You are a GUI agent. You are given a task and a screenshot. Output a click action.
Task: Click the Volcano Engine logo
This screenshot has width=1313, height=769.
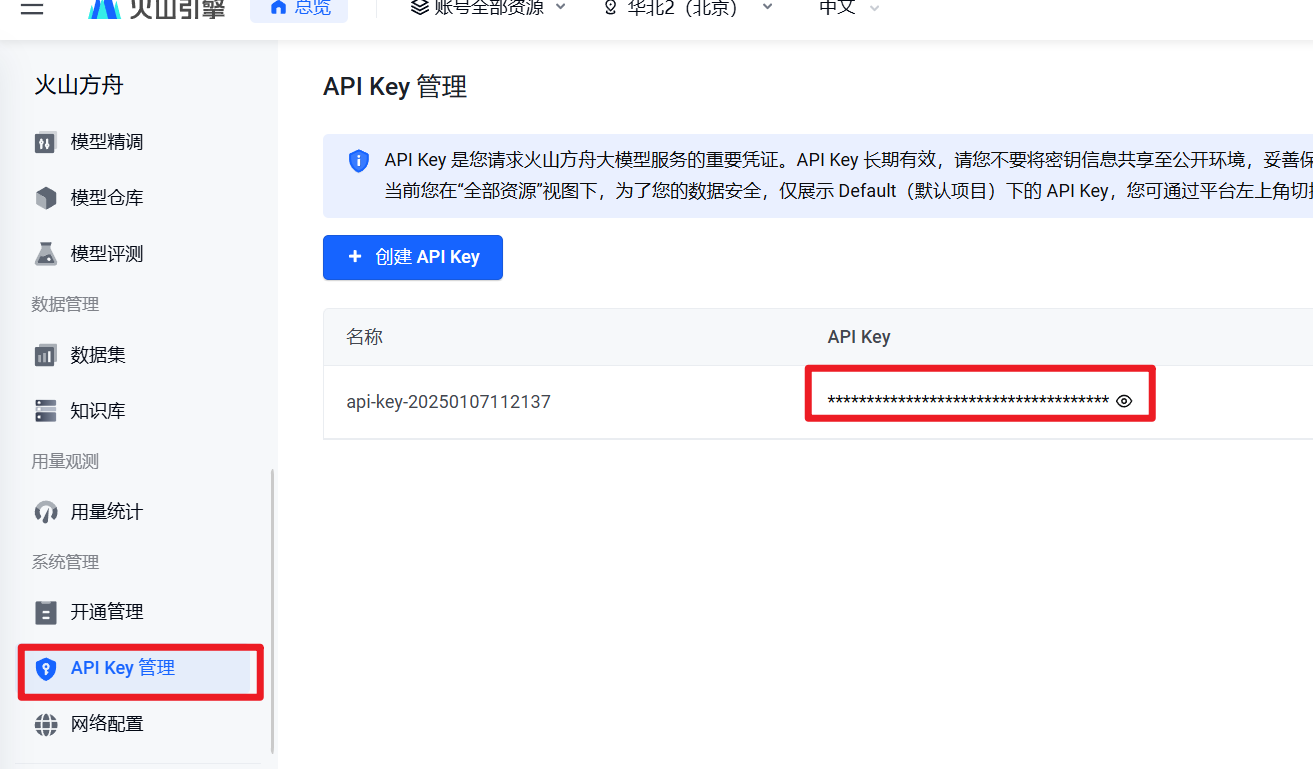[156, 9]
